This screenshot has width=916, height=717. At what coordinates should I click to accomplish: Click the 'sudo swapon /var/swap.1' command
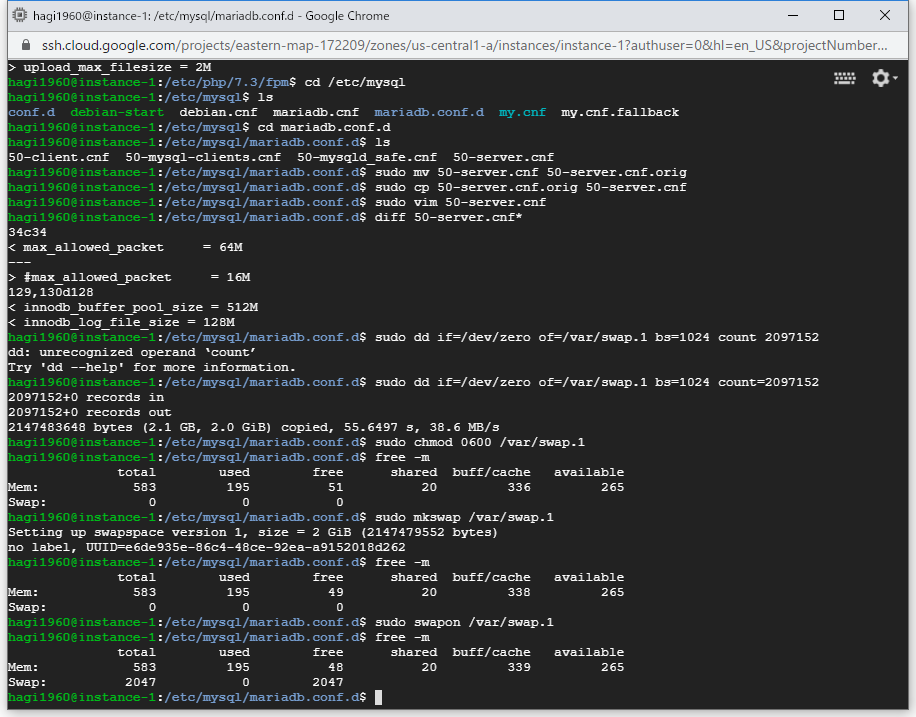click(464, 622)
